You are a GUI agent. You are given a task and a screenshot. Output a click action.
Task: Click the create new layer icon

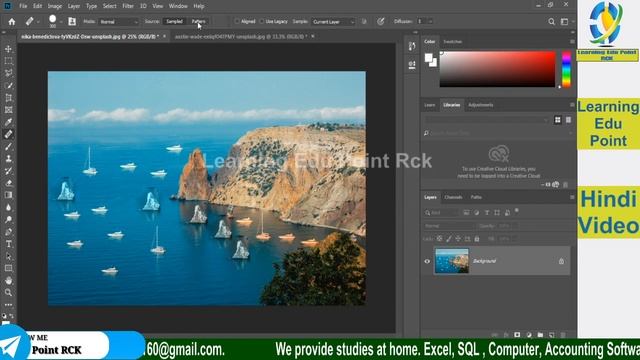551,335
